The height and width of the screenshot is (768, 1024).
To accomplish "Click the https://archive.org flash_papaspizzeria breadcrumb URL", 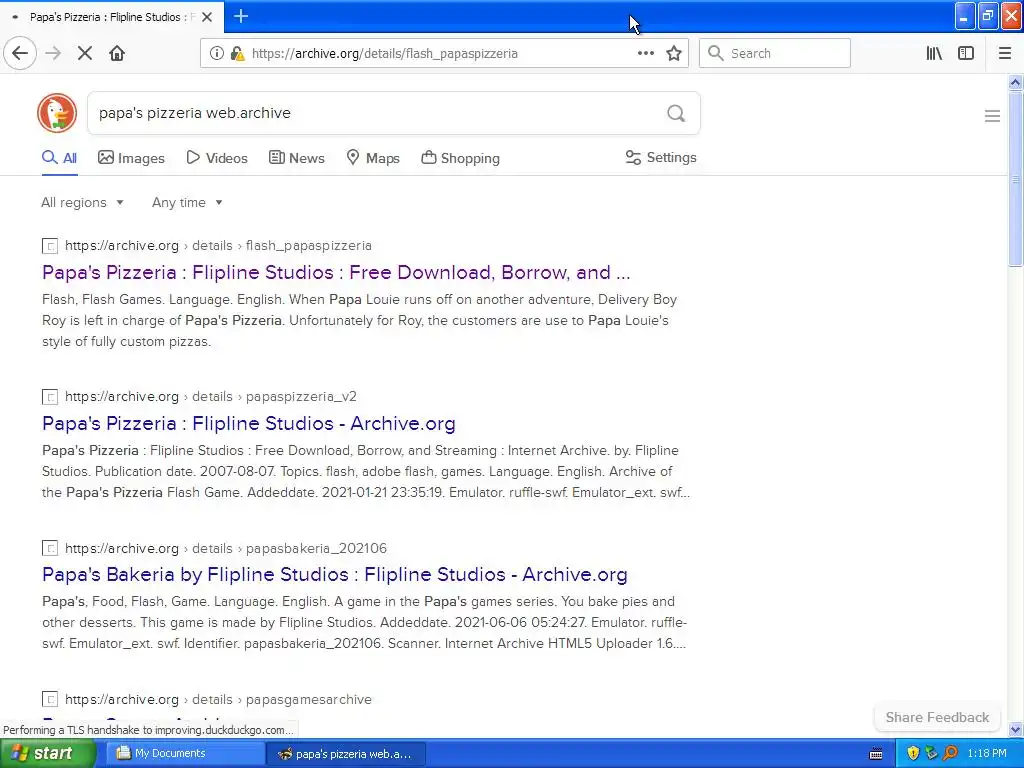I will (x=218, y=246).
